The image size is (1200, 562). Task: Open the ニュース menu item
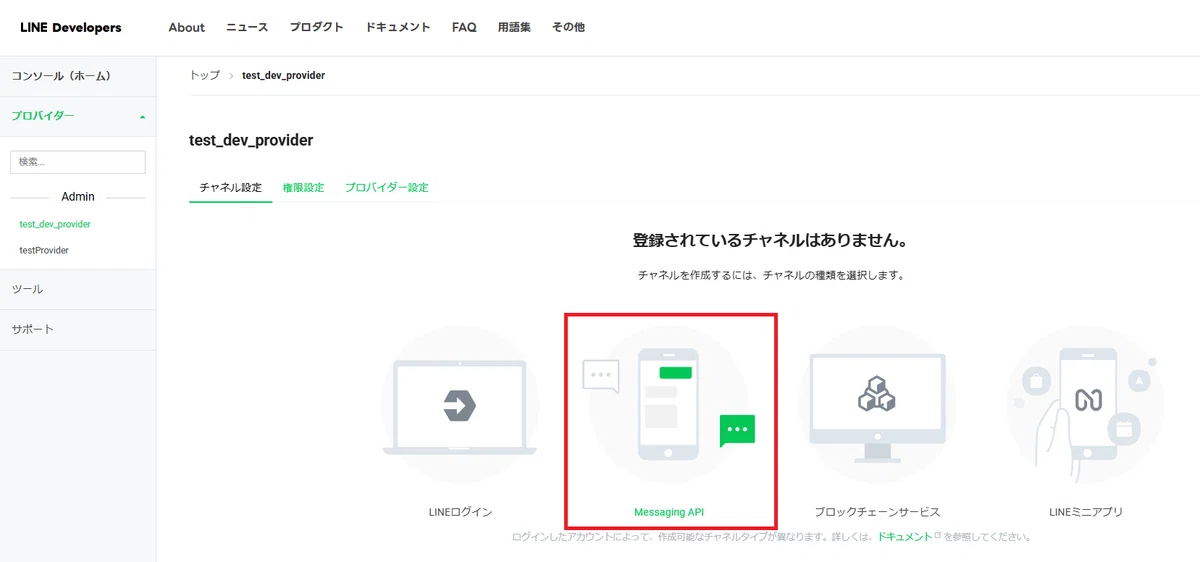(247, 28)
